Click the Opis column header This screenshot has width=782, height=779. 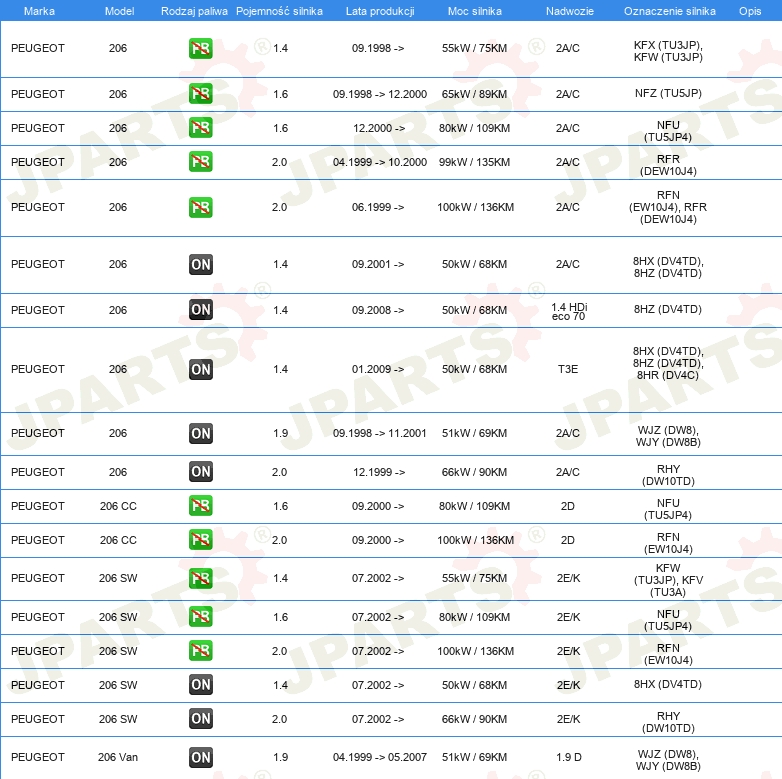749,10
